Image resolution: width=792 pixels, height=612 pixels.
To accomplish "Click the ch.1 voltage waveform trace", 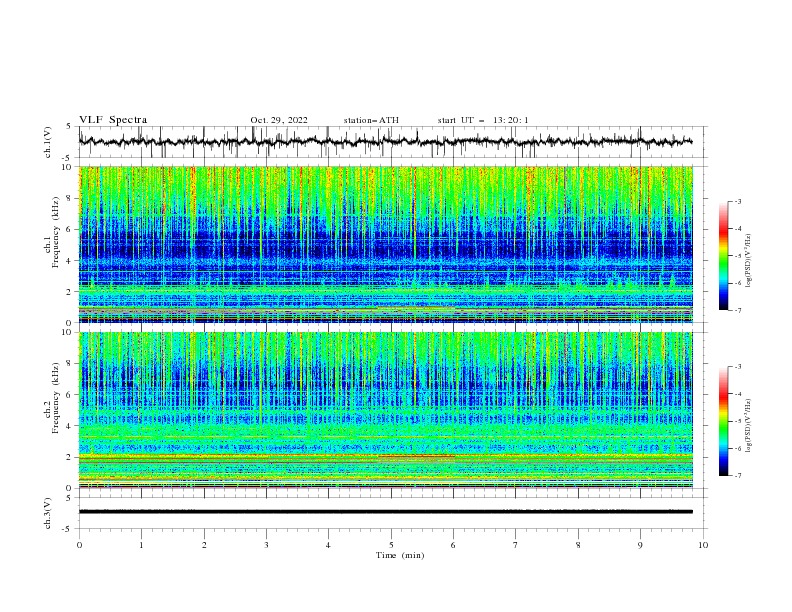I will coord(385,141).
